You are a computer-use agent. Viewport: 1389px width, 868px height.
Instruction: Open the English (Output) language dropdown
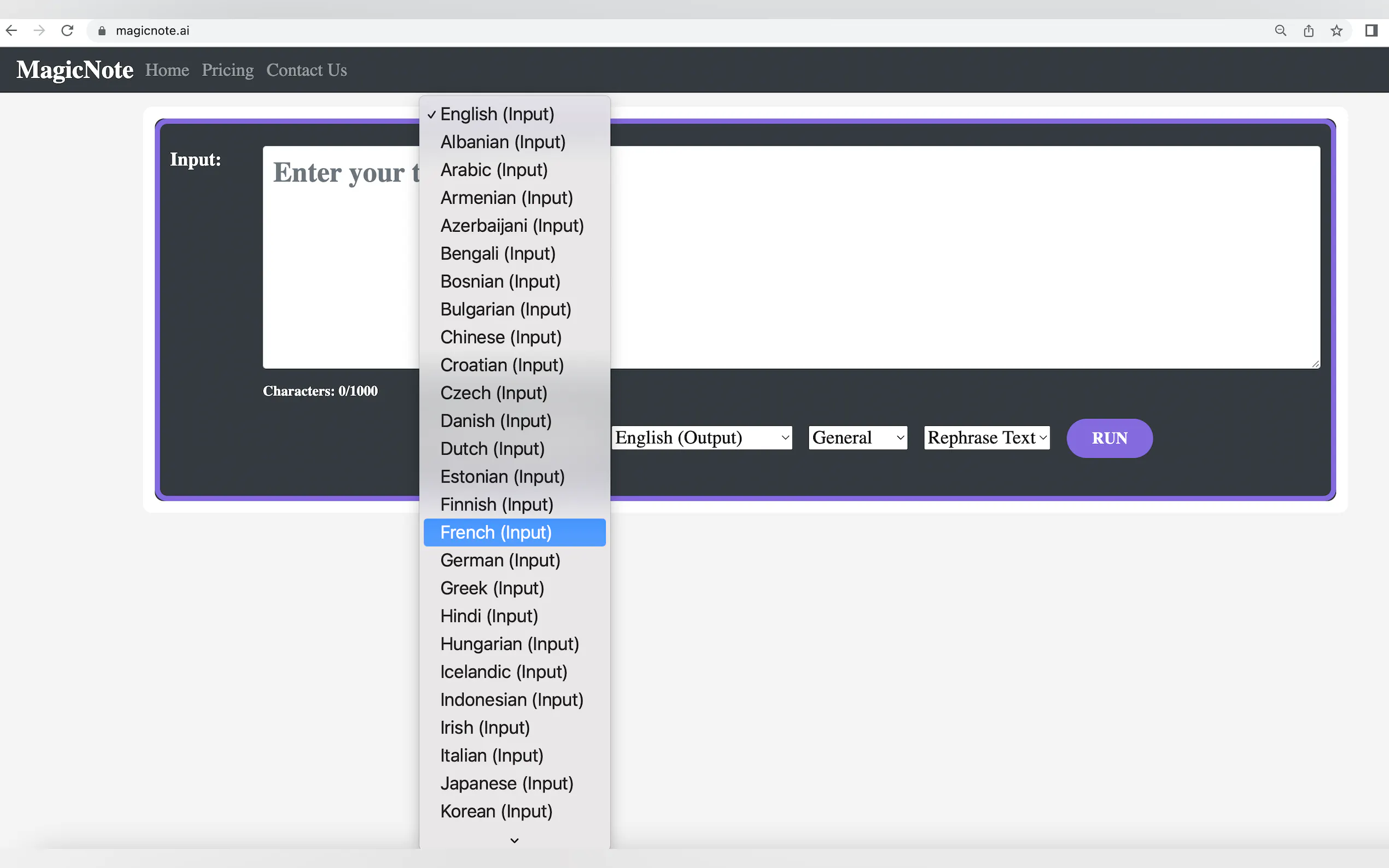coord(702,437)
